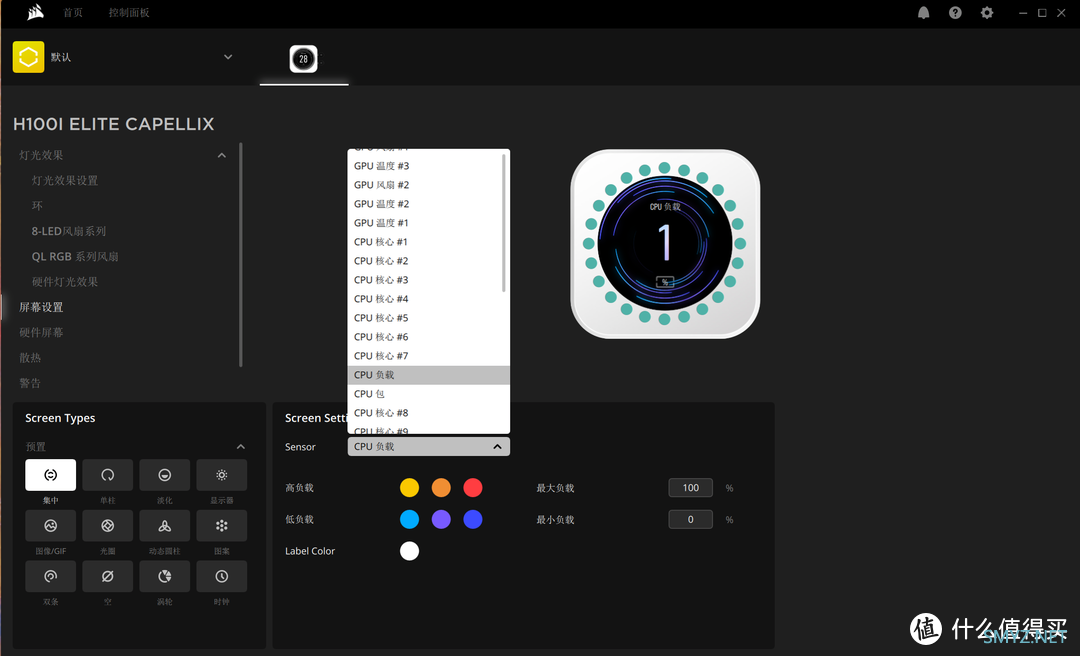Select the 集中 screen type icon
1080x656 pixels.
[50, 475]
